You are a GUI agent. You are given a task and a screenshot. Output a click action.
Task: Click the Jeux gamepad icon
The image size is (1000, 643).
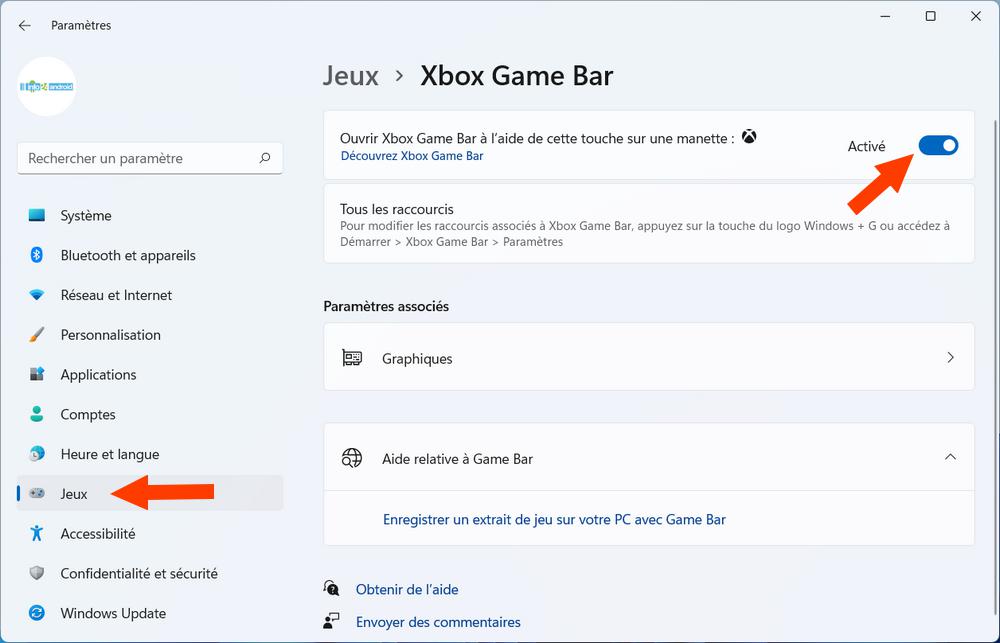(37, 493)
